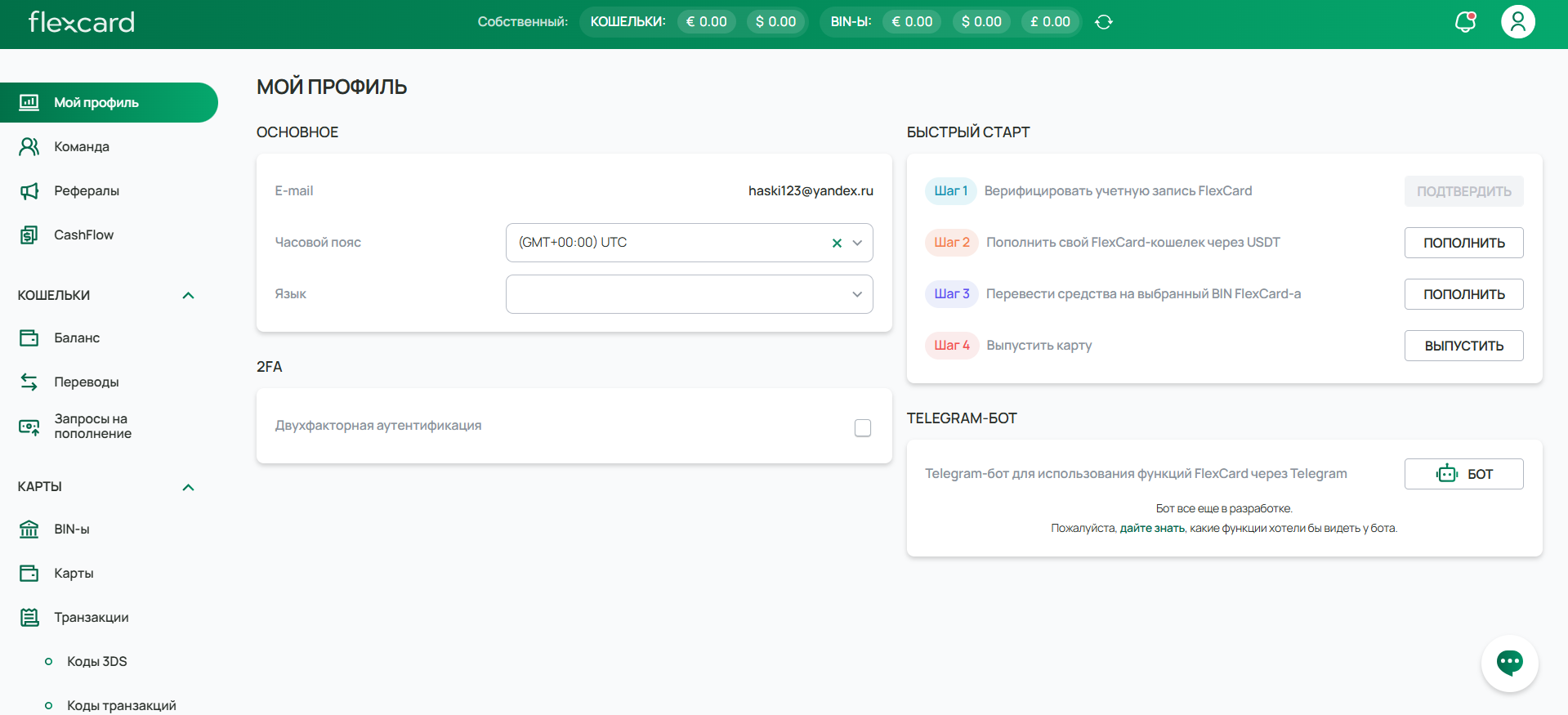
Task: Click the Собственный: label in header
Action: (523, 22)
